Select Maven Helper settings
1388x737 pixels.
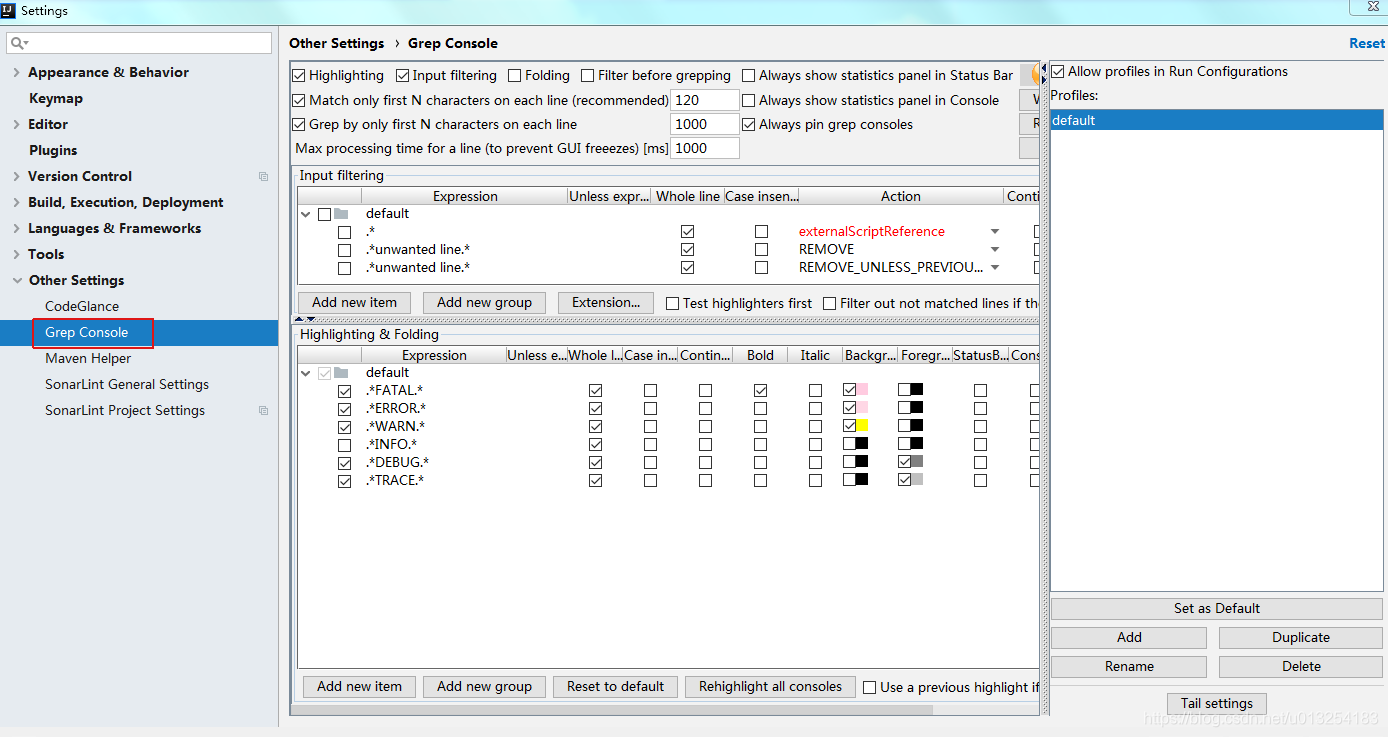[x=88, y=358]
